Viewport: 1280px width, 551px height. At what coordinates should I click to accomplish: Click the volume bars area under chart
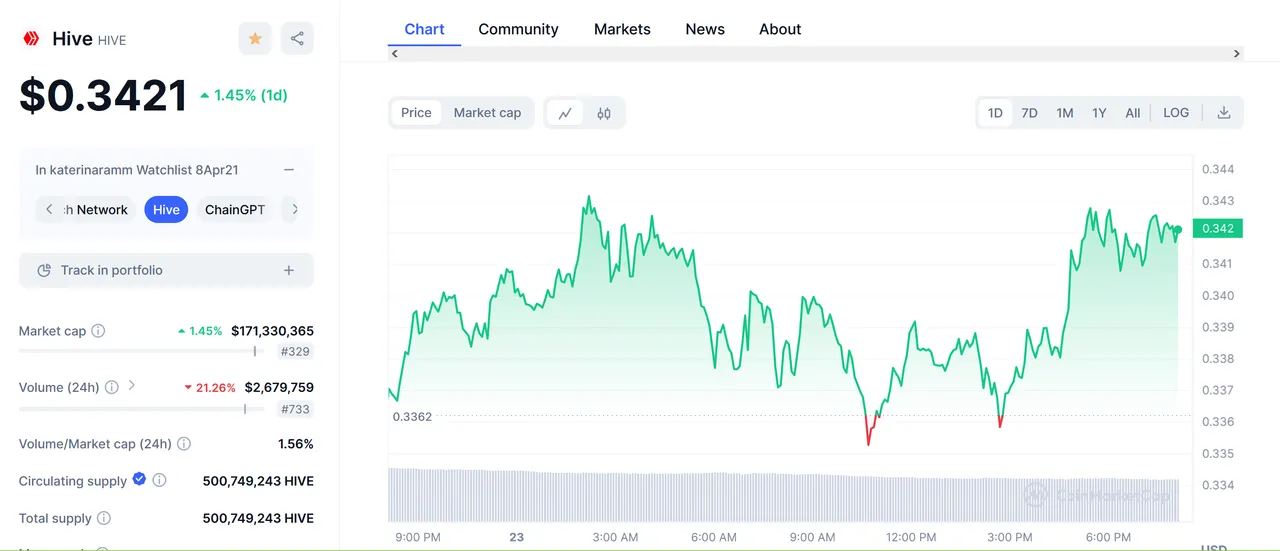click(x=783, y=494)
